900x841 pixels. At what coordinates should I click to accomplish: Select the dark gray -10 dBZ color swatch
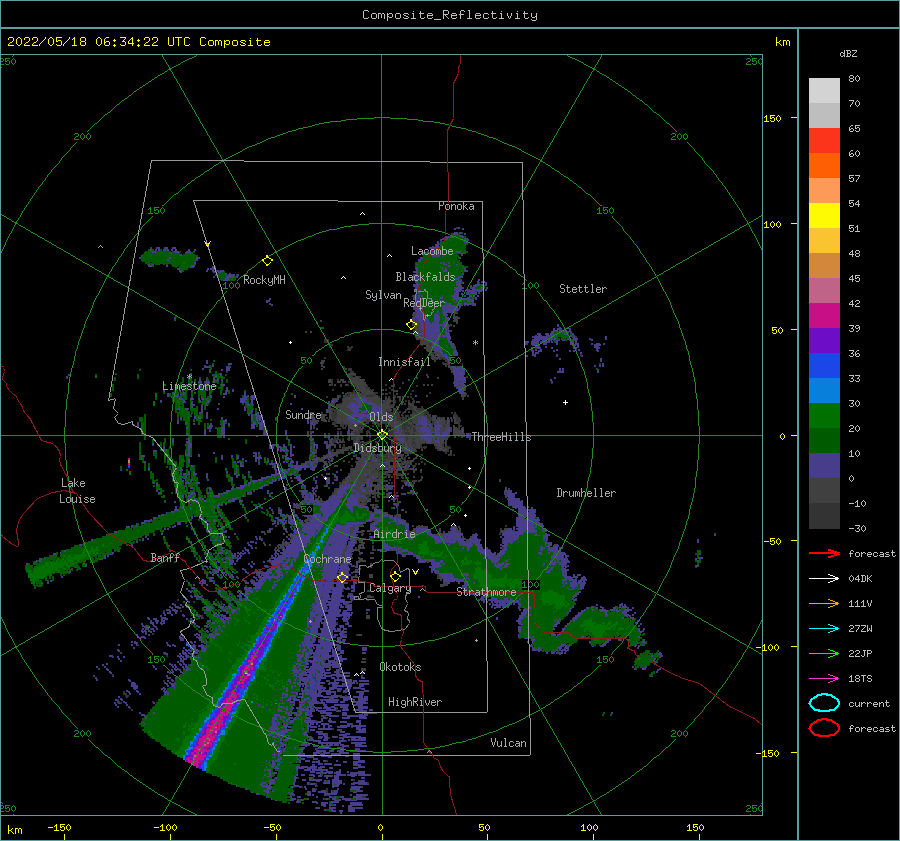point(824,515)
